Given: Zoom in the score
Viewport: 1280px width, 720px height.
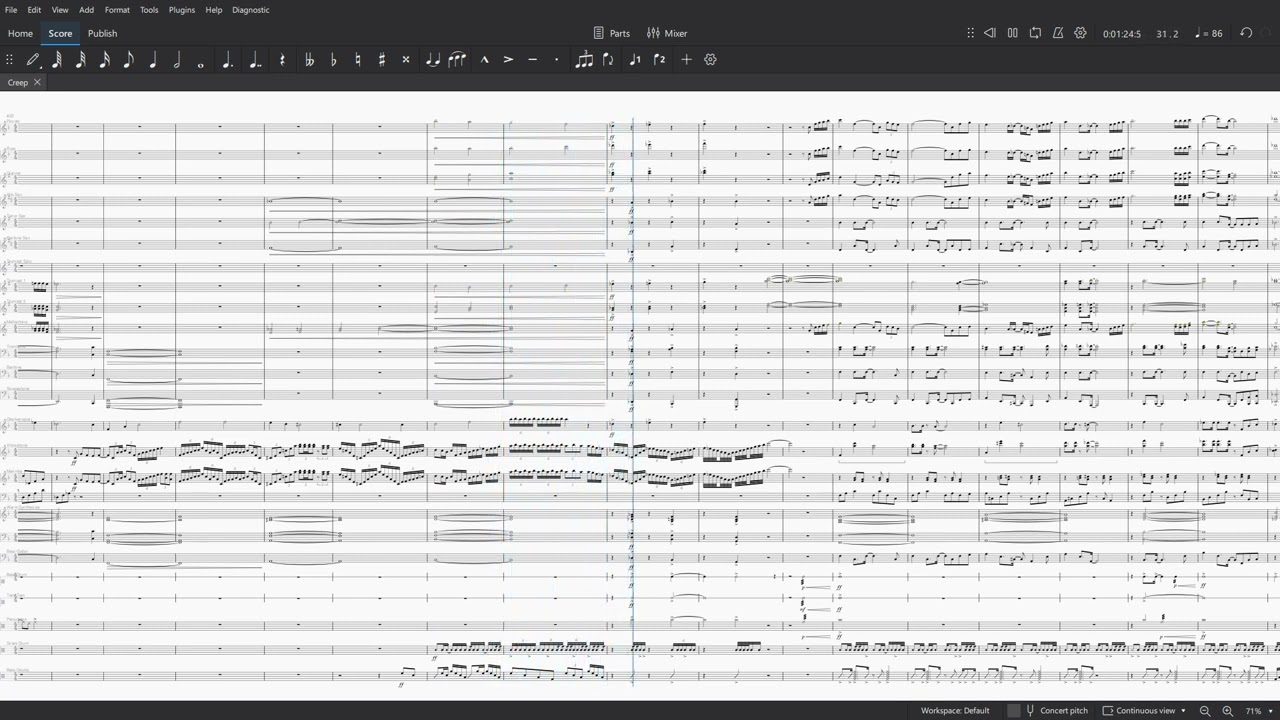Looking at the screenshot, I should [x=1227, y=711].
